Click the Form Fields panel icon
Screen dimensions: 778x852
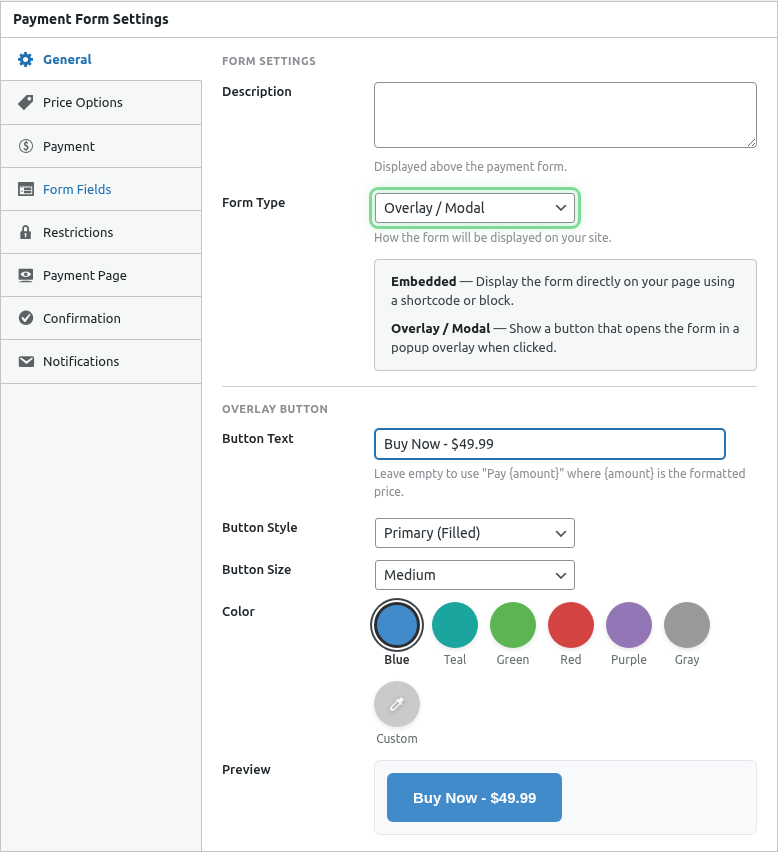(x=25, y=188)
